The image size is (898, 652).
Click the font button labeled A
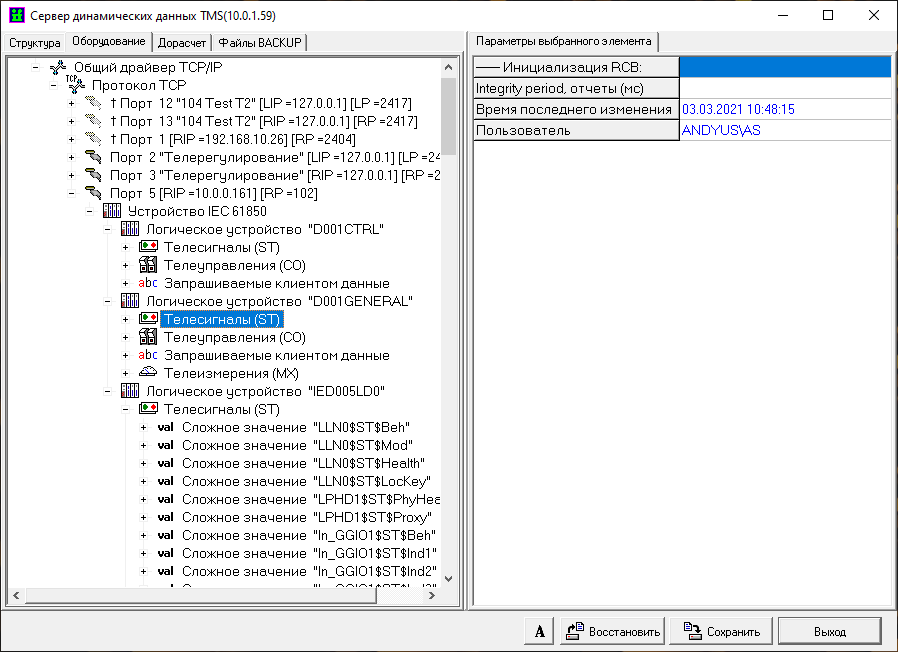(x=540, y=631)
